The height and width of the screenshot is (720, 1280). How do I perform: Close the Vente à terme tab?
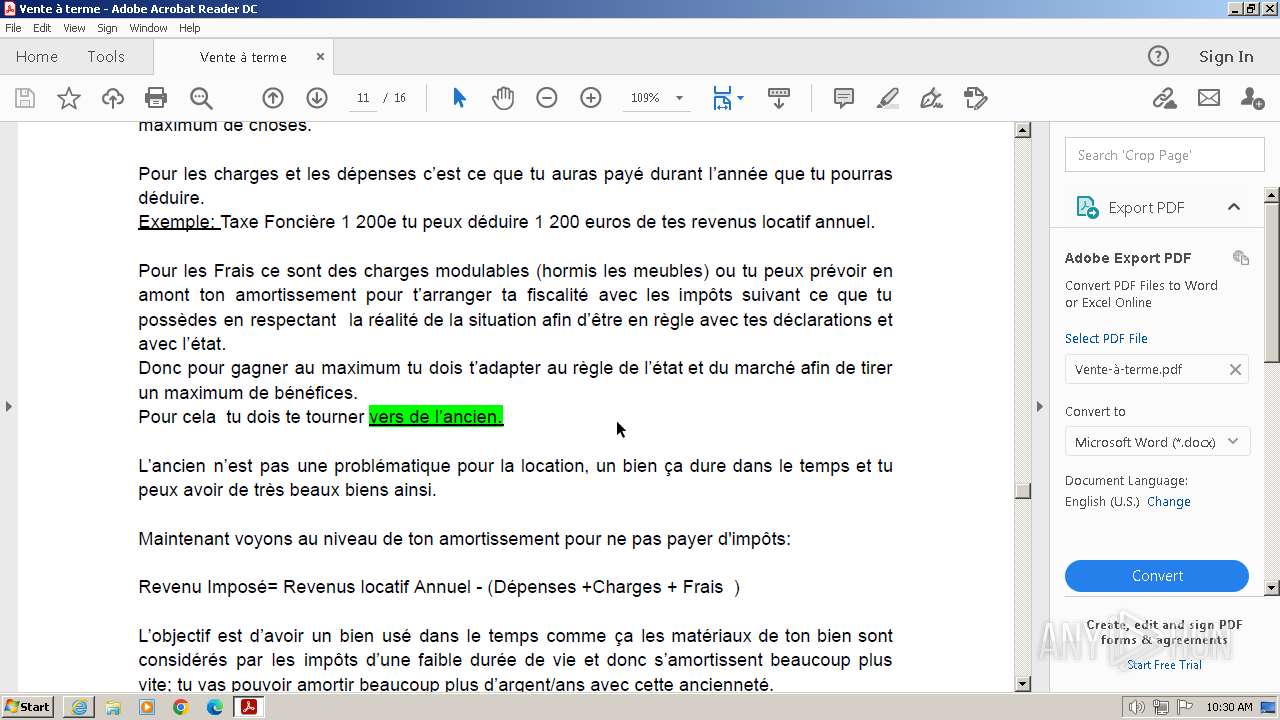click(320, 57)
